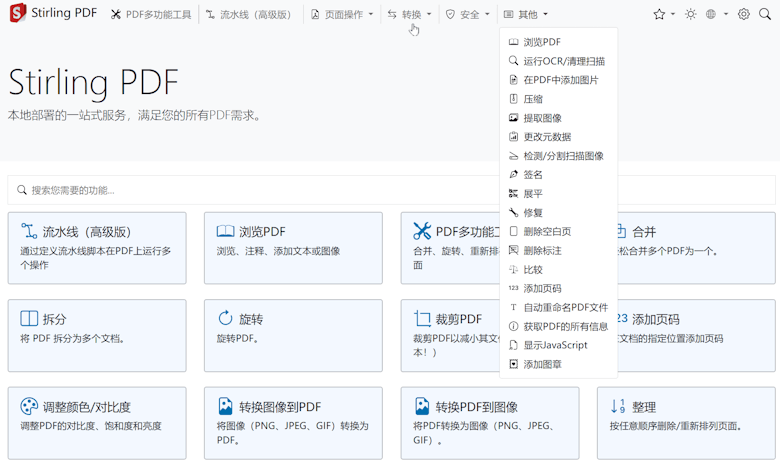
Task: Open 流水线（高级版）in the navbar
Action: coord(249,14)
